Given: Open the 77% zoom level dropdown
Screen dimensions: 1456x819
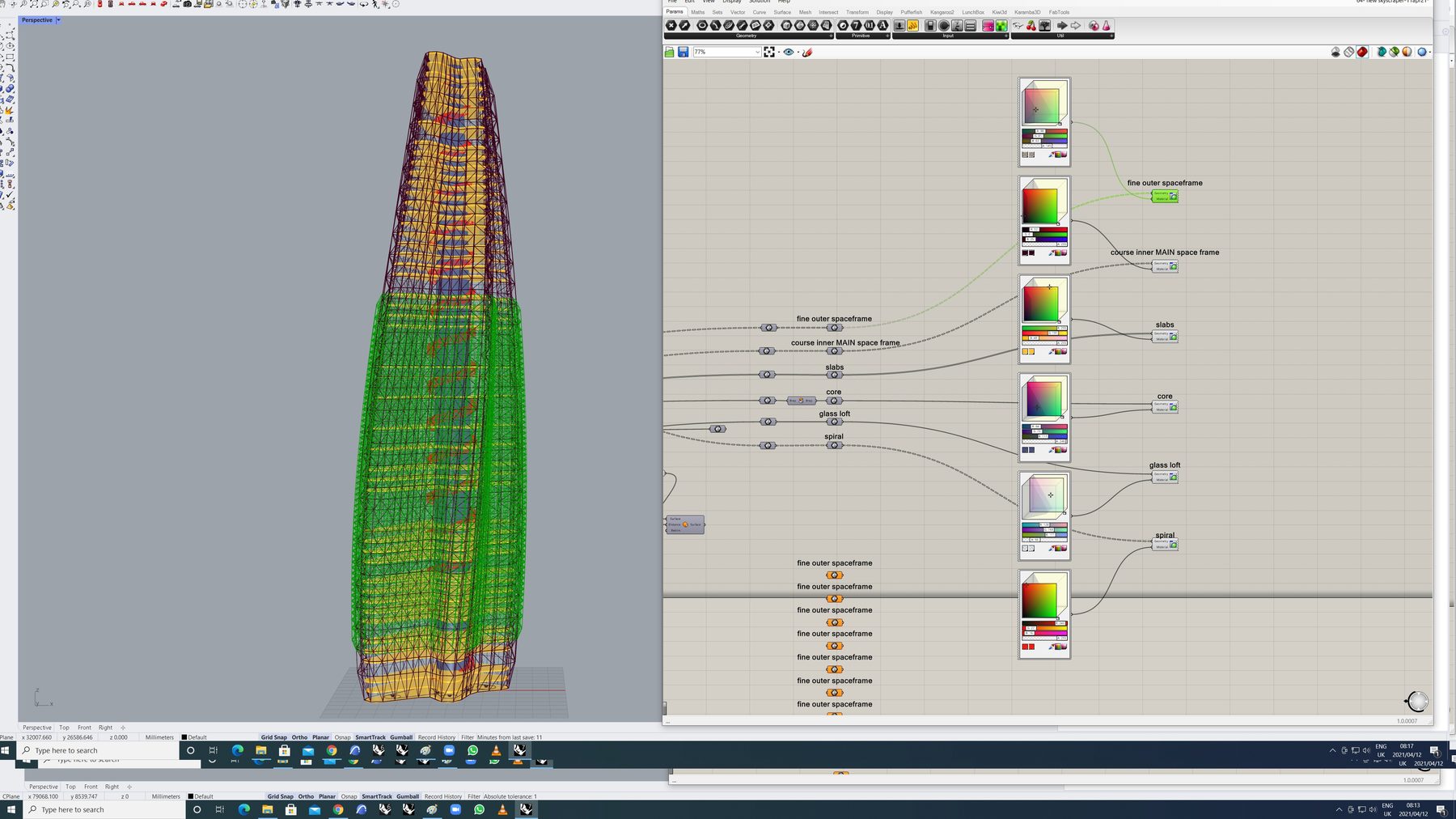Looking at the screenshot, I should click(x=757, y=52).
